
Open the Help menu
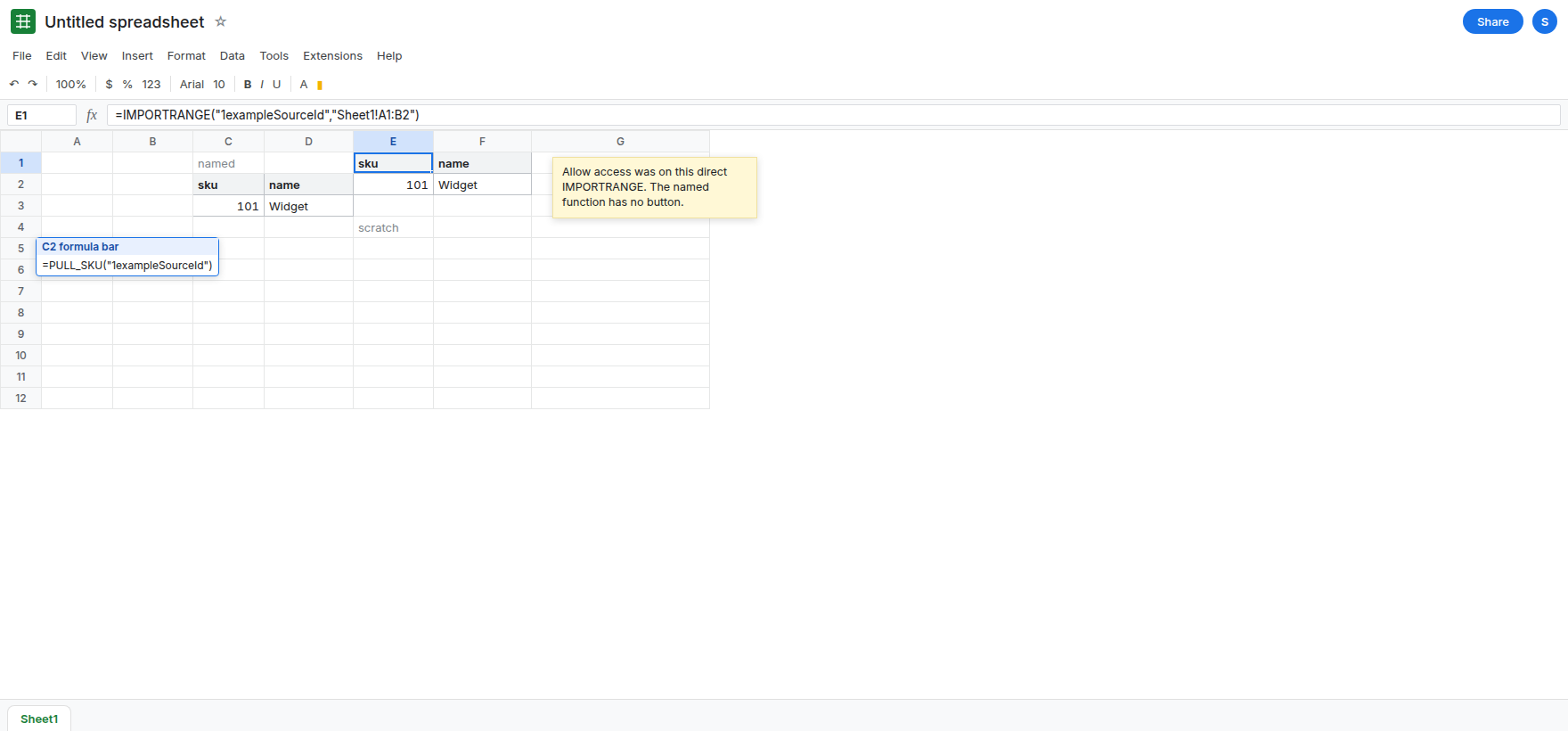[389, 55]
